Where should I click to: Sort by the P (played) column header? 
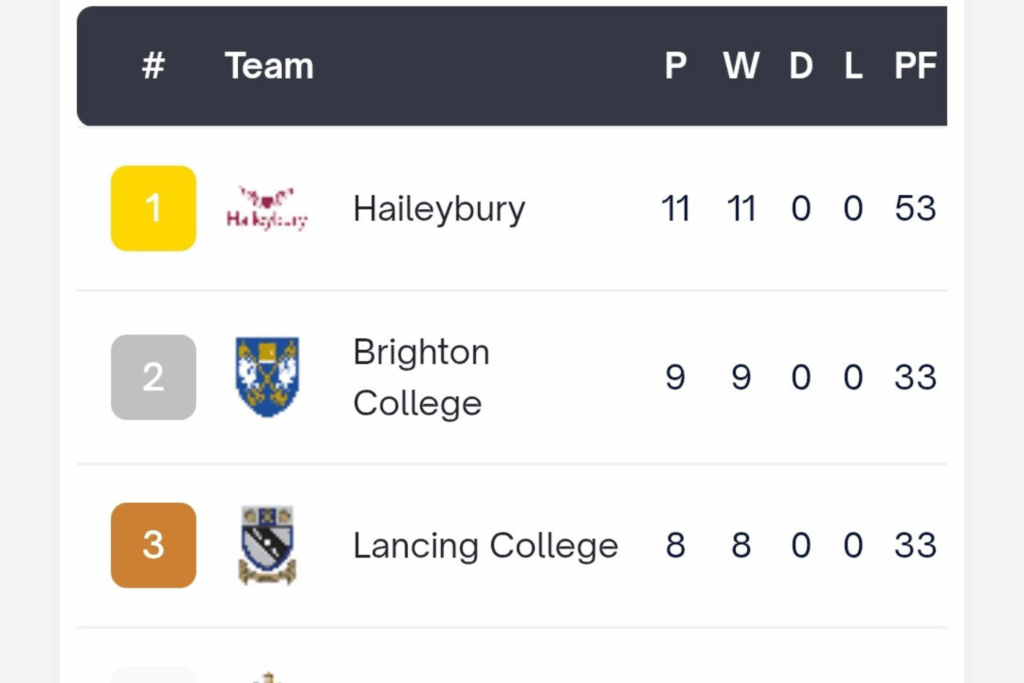(x=676, y=66)
